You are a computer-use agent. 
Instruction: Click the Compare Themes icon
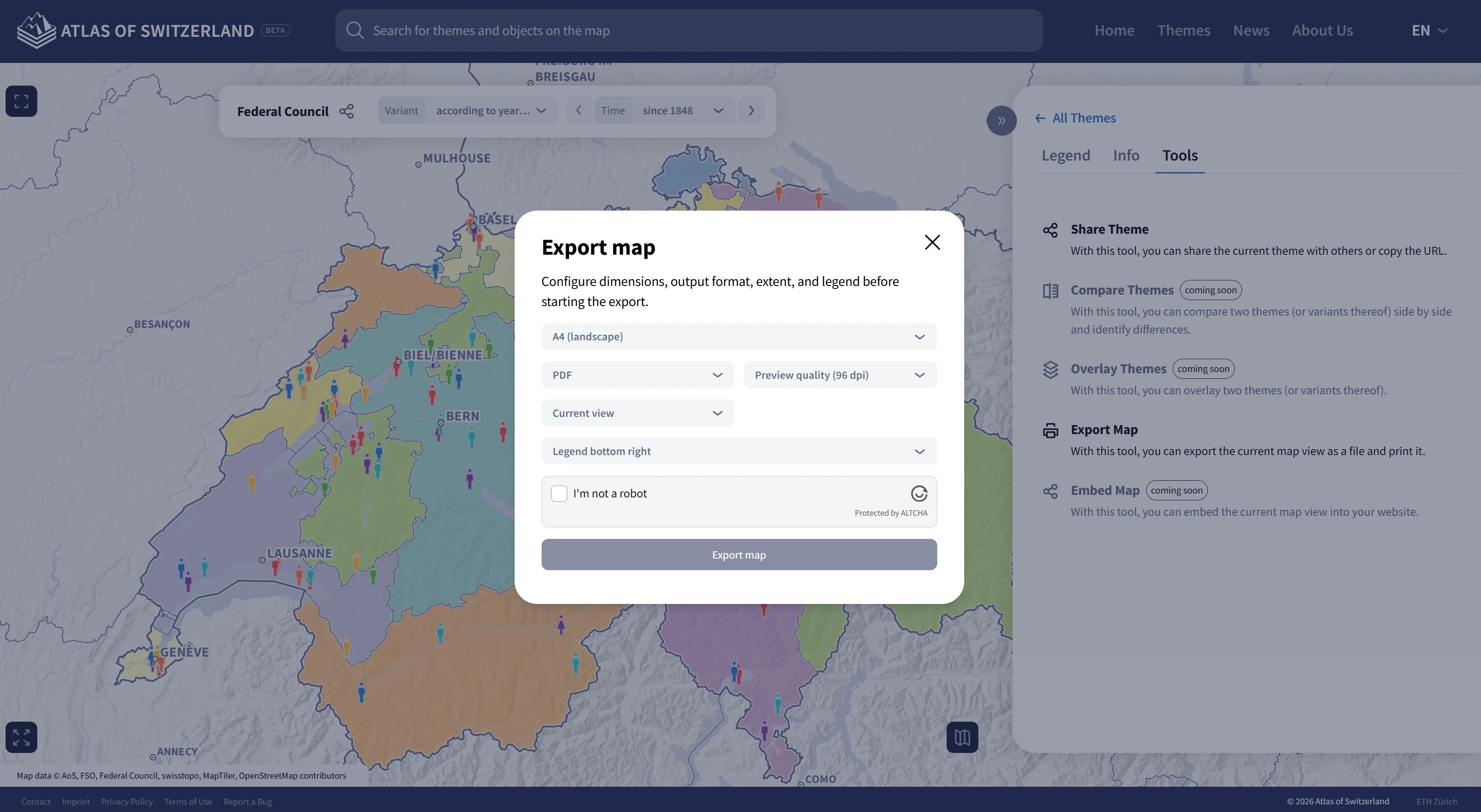point(1050,291)
